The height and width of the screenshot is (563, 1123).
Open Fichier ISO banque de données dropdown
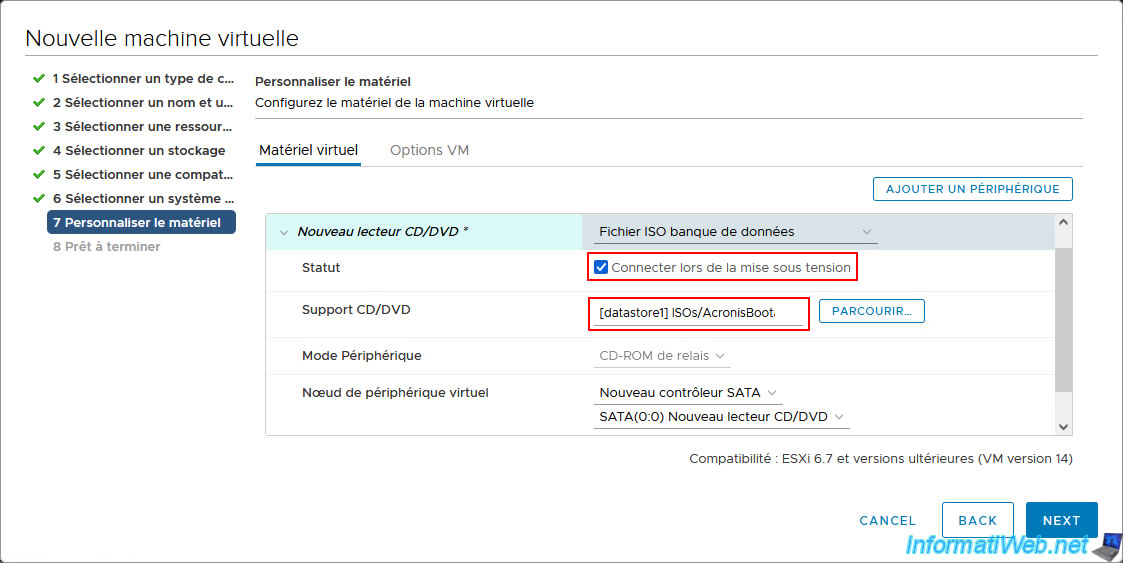[736, 232]
